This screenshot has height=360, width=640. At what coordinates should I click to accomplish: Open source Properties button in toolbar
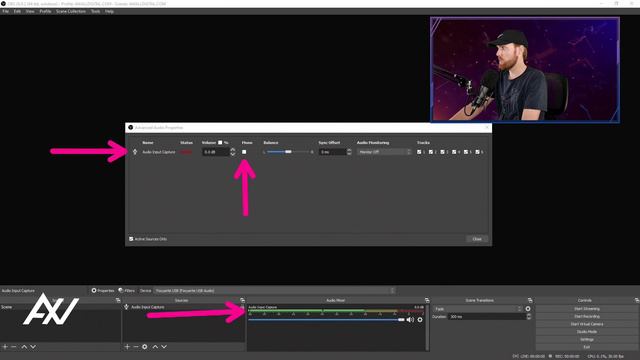point(103,291)
